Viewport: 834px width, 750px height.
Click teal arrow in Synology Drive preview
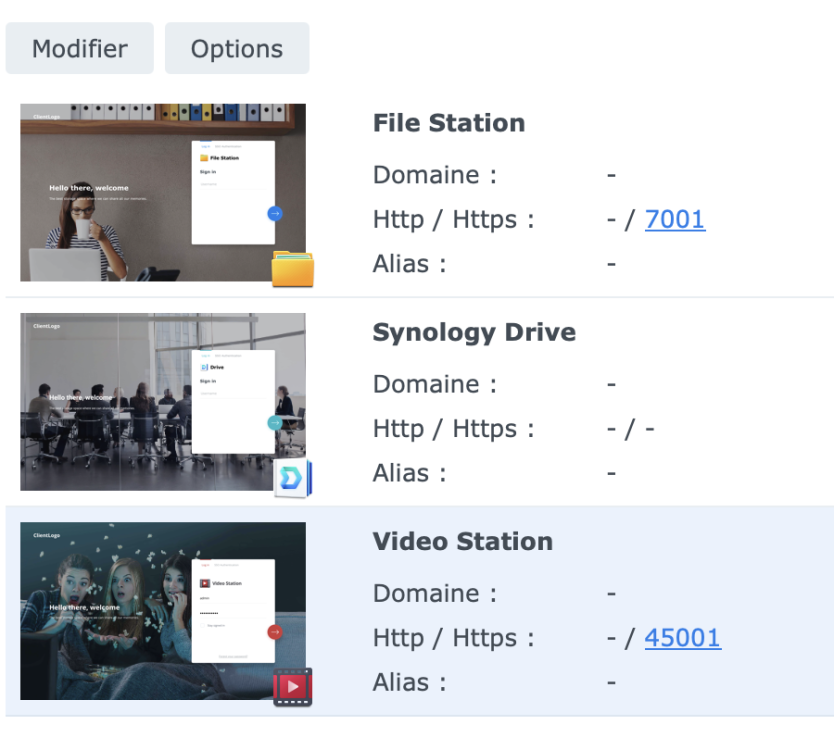tap(275, 423)
